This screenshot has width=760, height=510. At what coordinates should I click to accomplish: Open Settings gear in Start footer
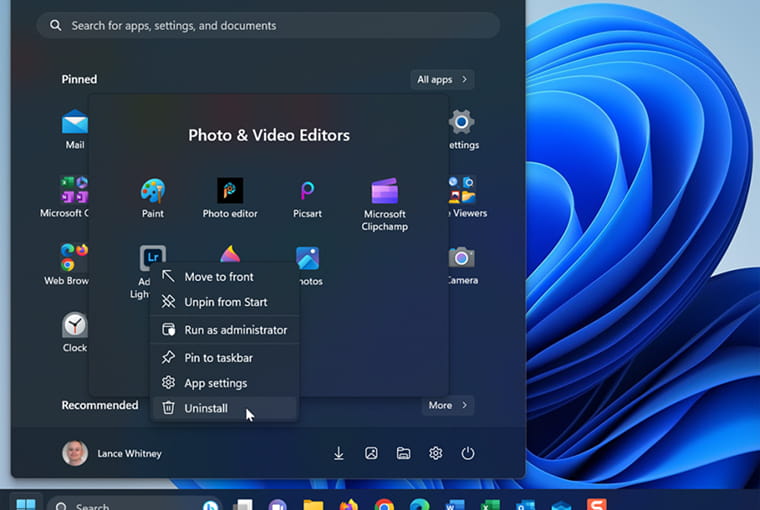436,453
